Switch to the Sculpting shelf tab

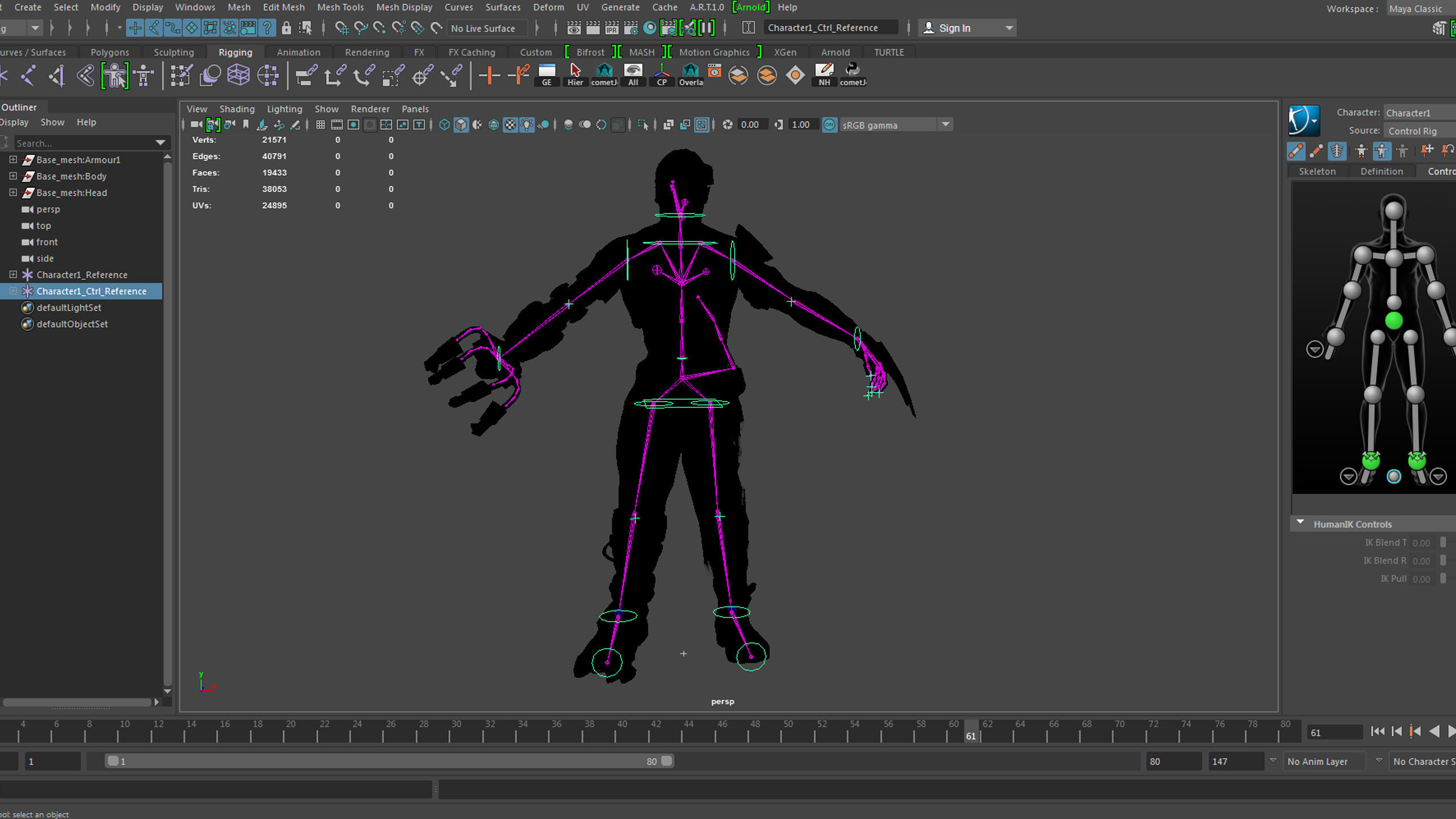click(x=173, y=52)
